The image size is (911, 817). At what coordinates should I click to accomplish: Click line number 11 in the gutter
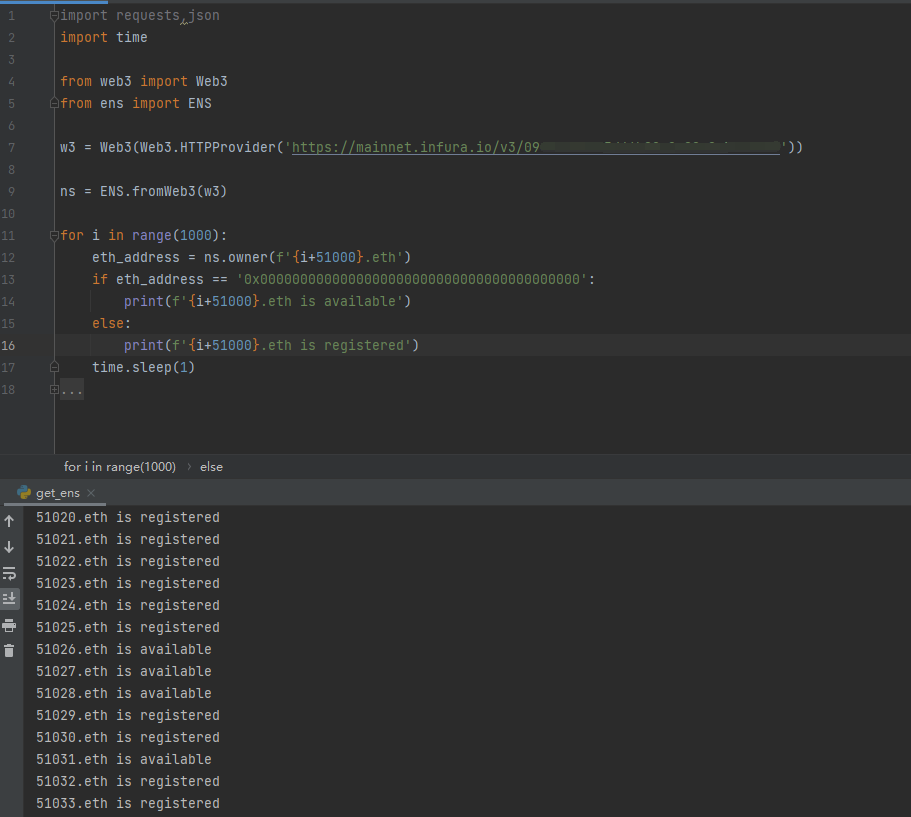tap(8, 235)
